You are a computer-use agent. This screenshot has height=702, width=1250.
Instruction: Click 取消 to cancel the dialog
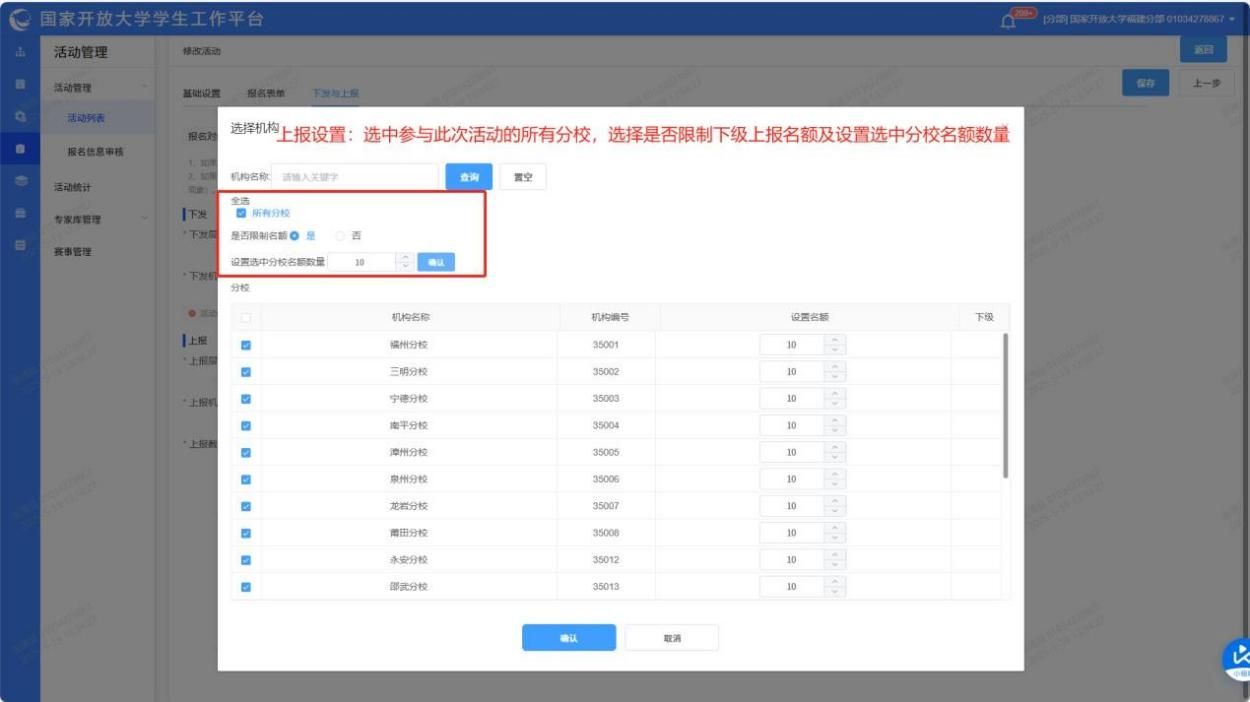click(671, 638)
